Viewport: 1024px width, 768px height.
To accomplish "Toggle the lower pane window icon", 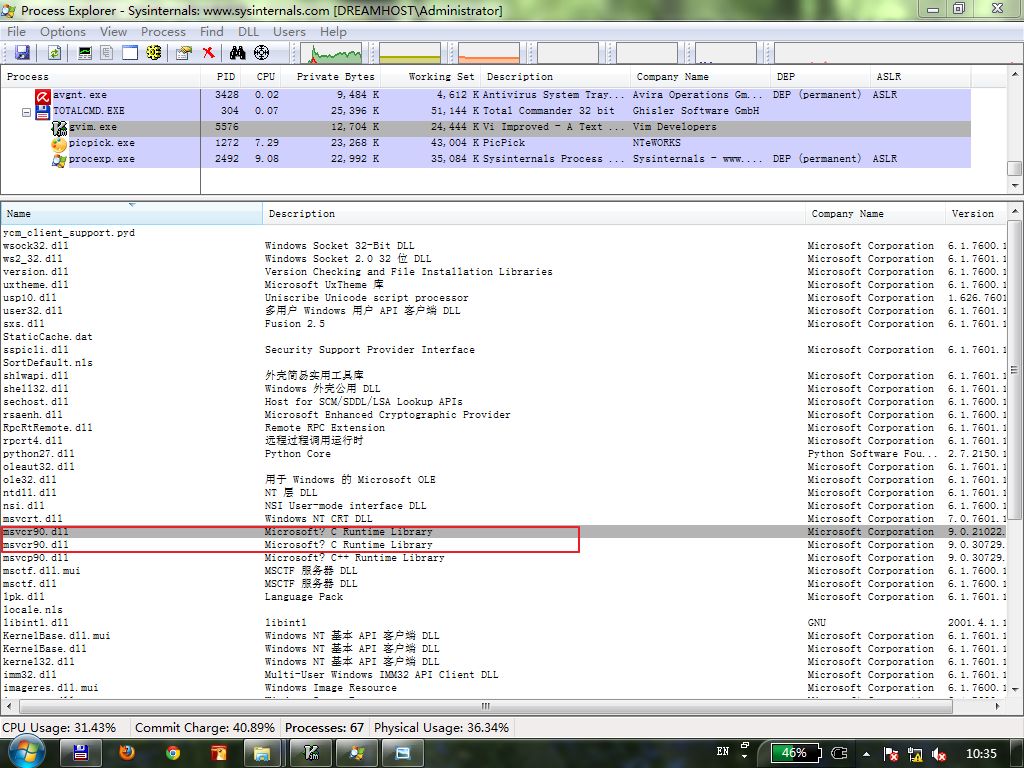I will click(x=130, y=53).
